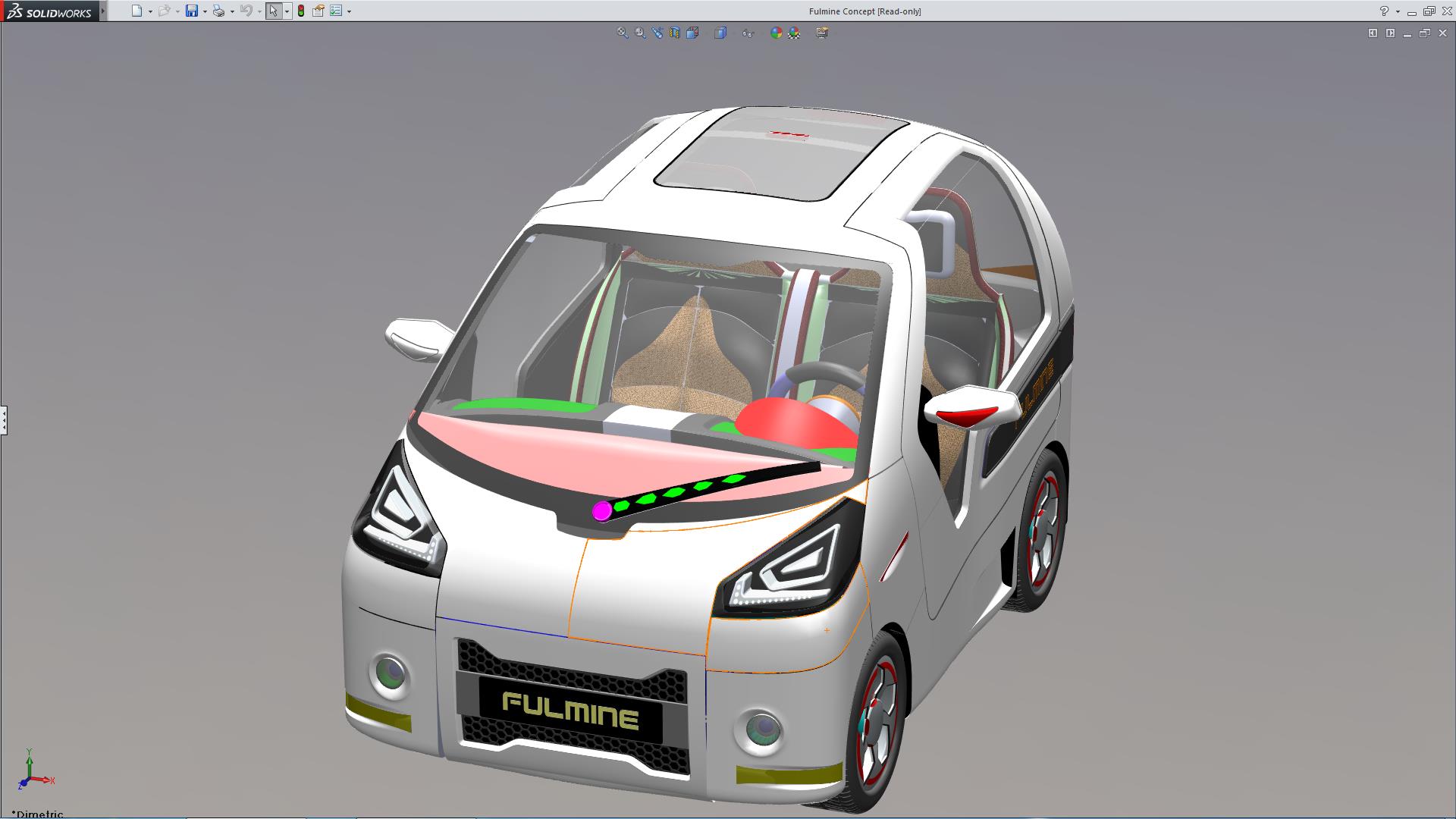
Task: Expand the New document dropdown arrow
Action: pos(150,11)
